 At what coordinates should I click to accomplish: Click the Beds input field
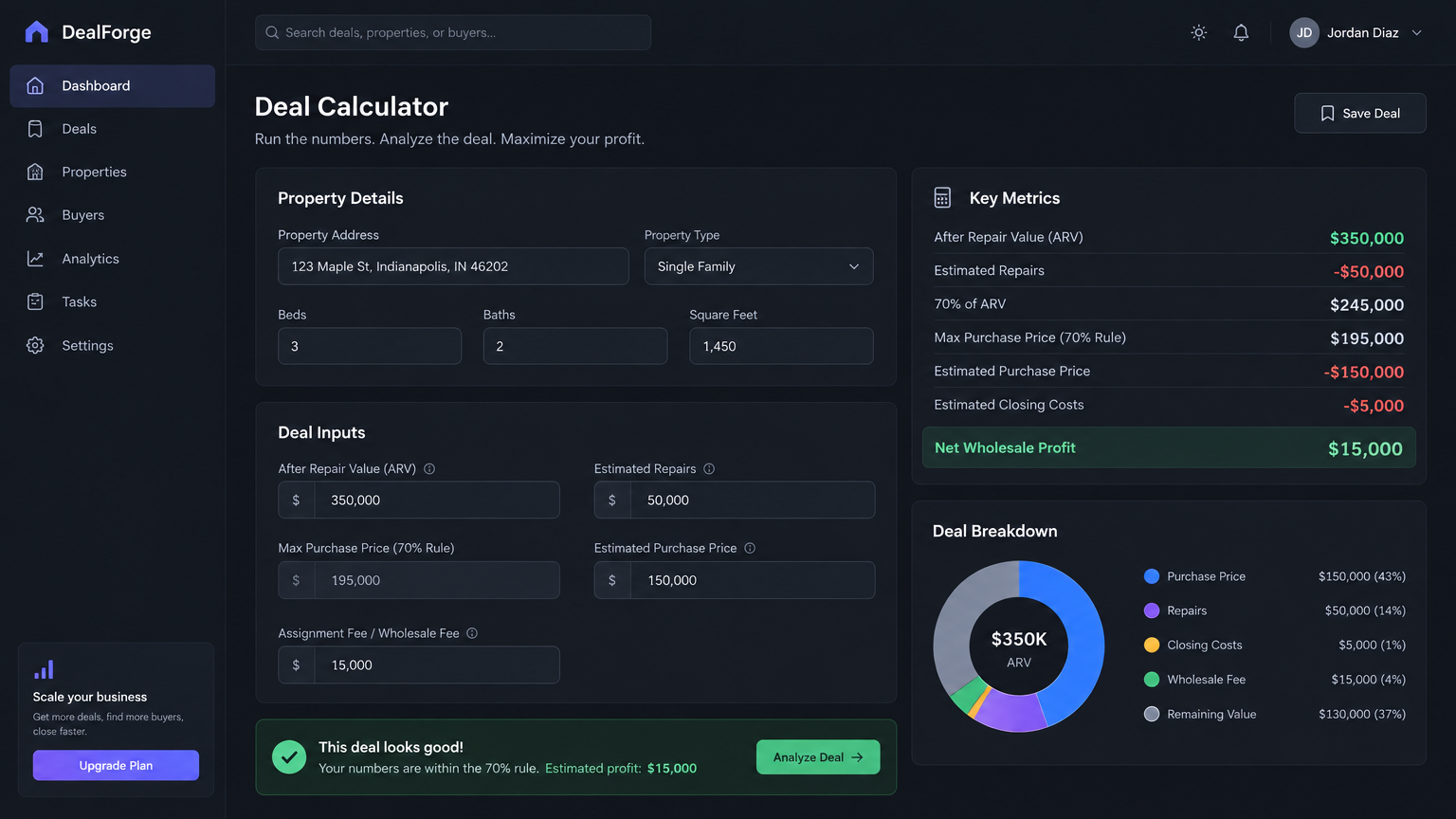(370, 346)
